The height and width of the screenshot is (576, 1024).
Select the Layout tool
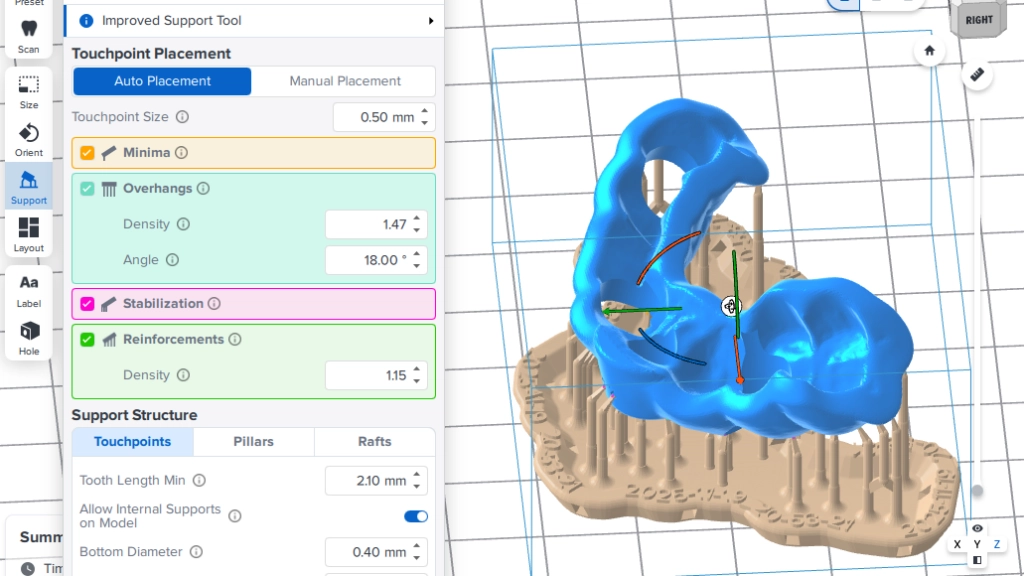click(29, 234)
